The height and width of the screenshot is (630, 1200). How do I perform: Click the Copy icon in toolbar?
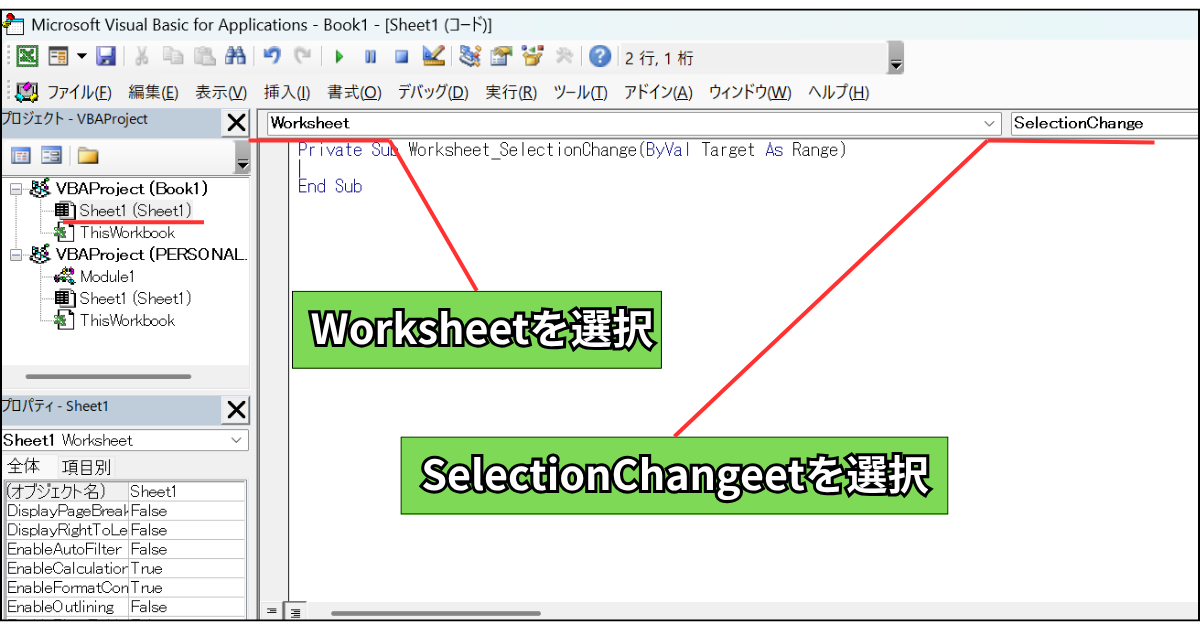[x=173, y=57]
